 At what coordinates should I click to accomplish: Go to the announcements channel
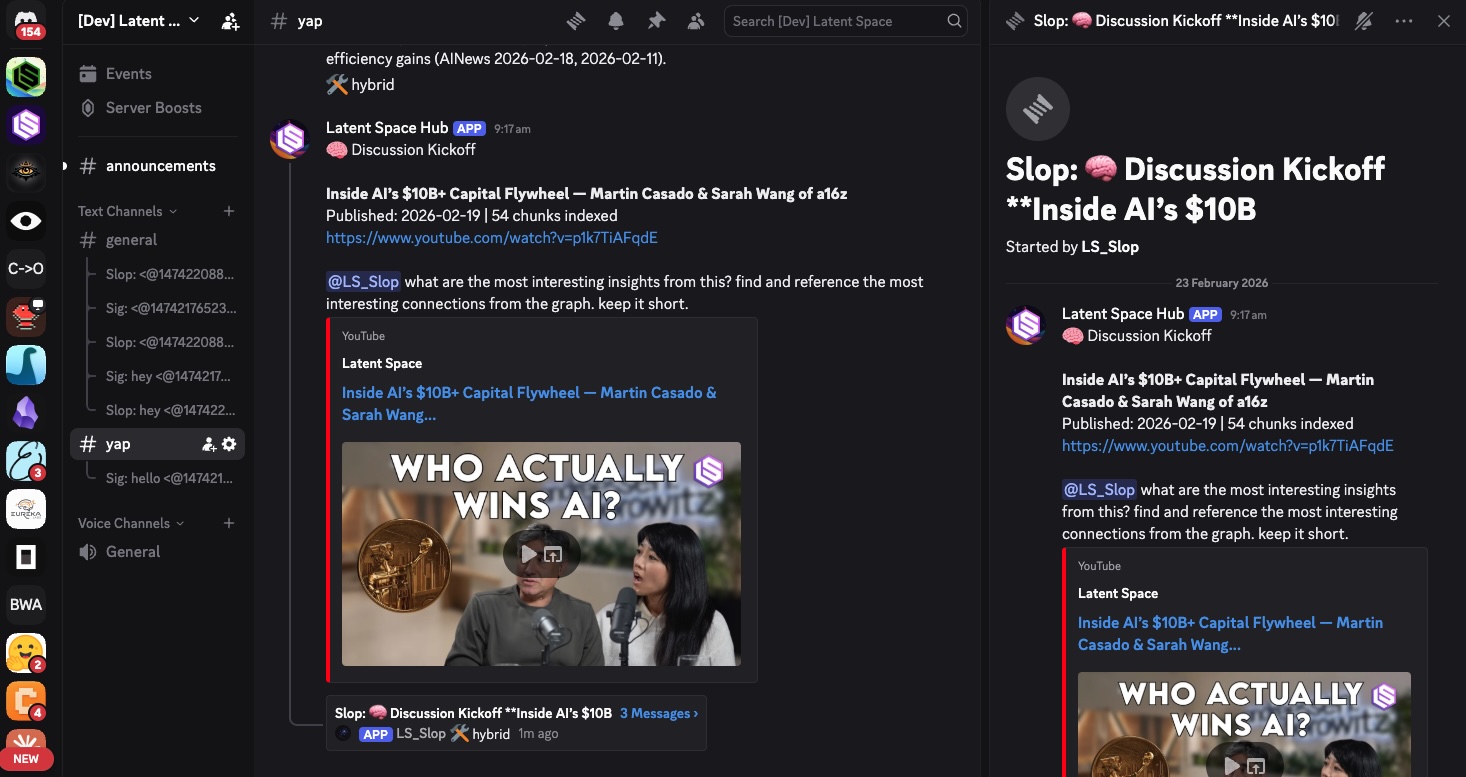click(160, 166)
